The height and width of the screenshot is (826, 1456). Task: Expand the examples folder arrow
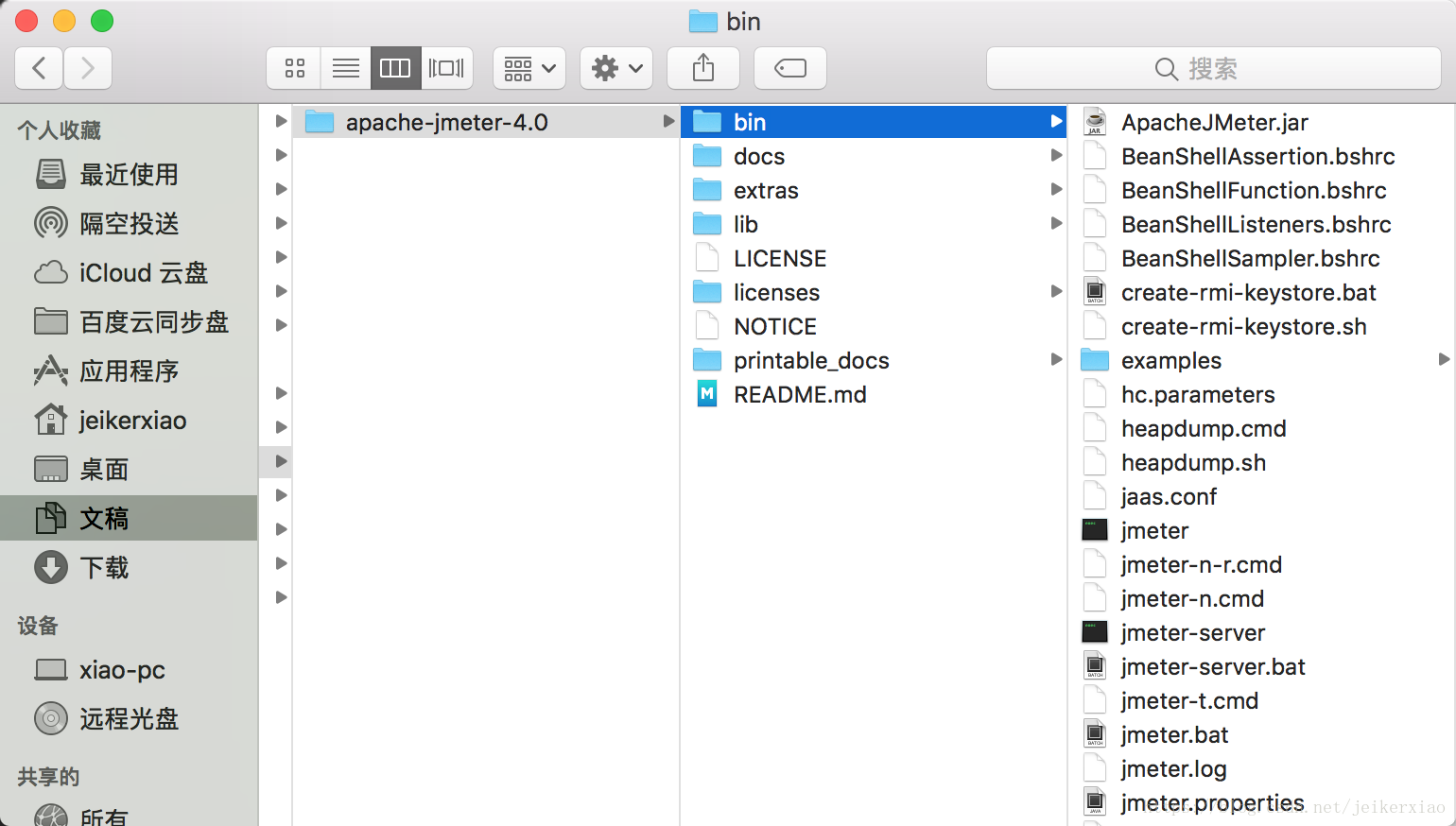[x=1444, y=360]
